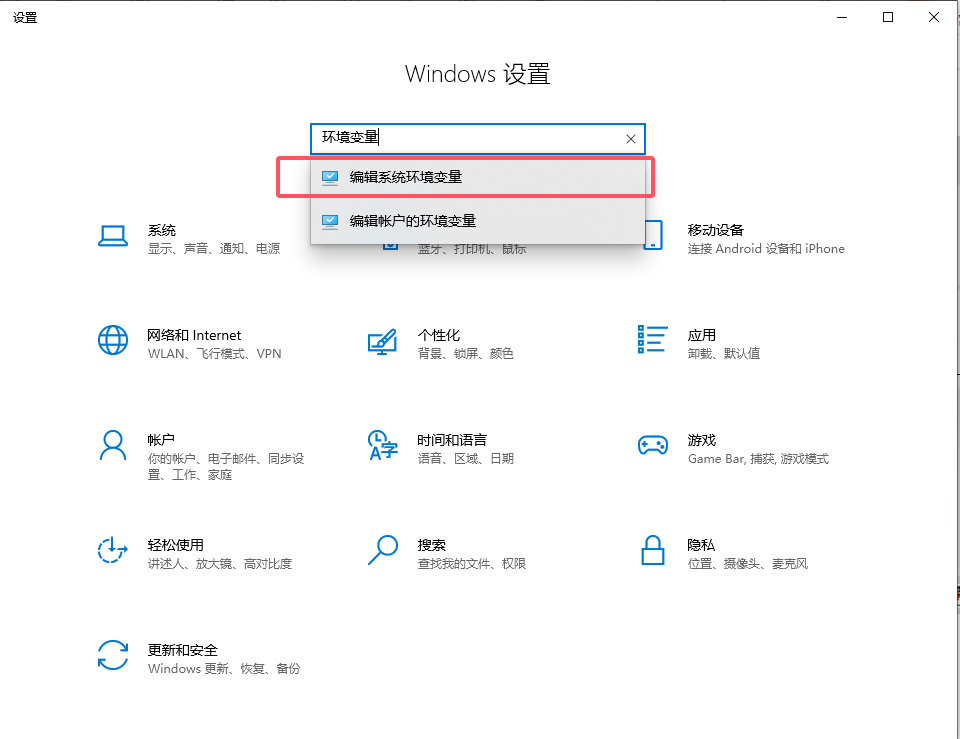Open the 移动设备 phone icon
Screen dimensions: 960x739
click(x=653, y=235)
